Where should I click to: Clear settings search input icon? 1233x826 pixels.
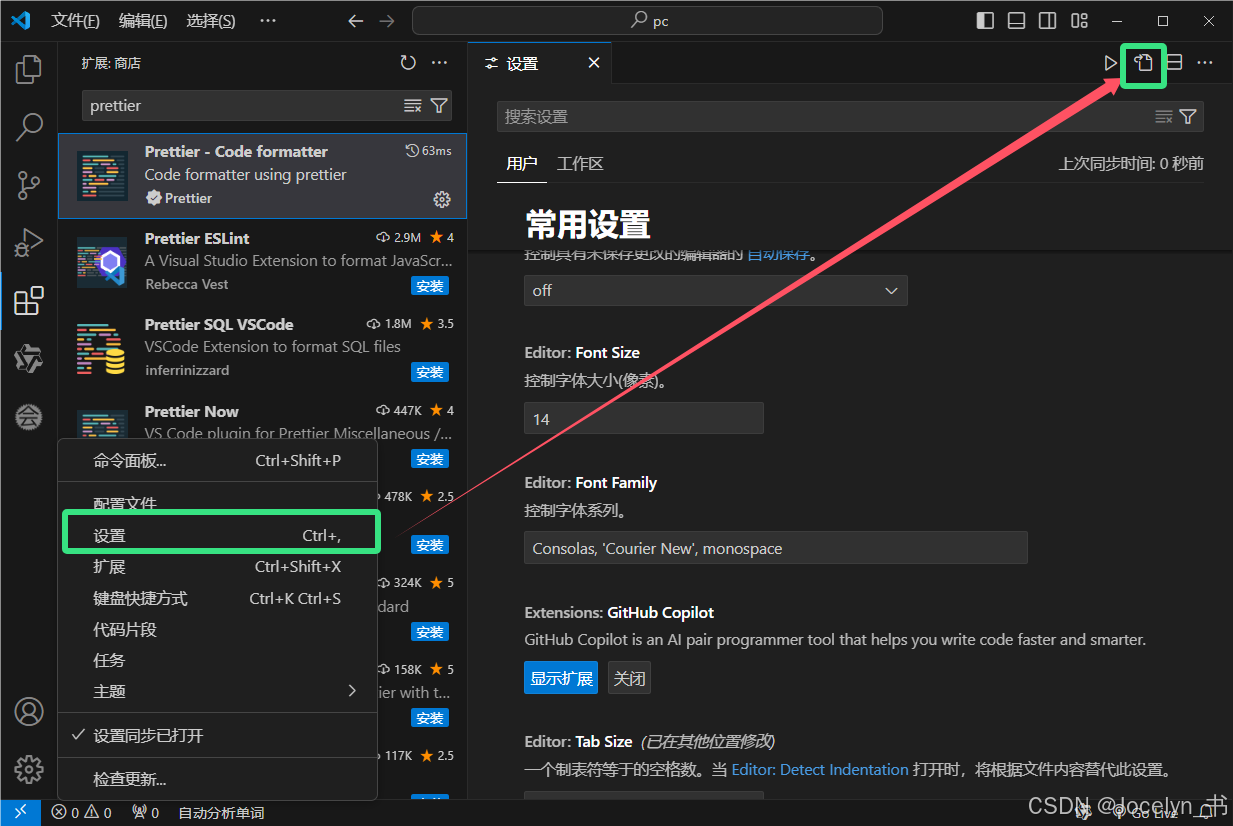pos(1164,117)
